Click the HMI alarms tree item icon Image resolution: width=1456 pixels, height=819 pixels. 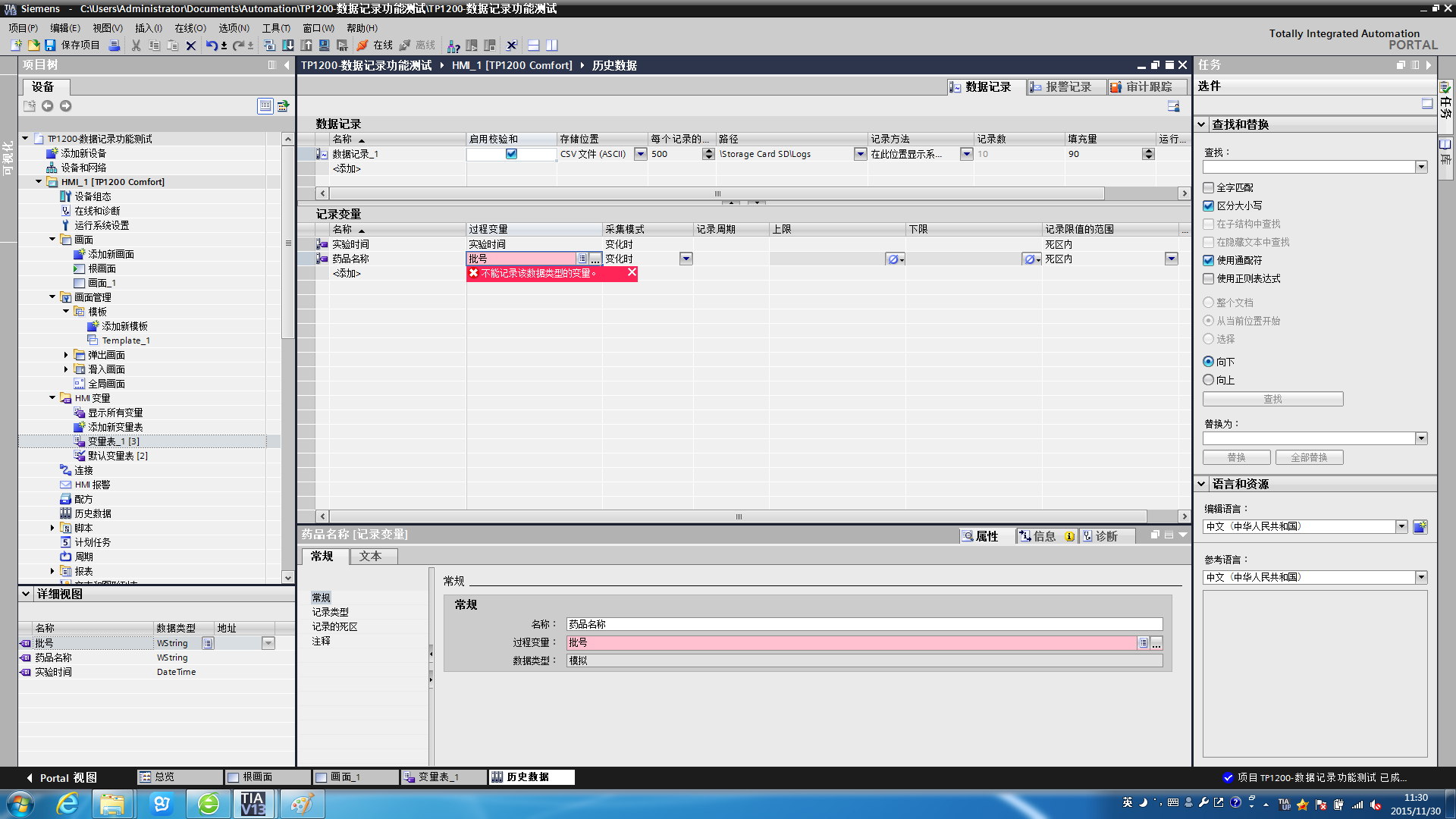(66, 485)
